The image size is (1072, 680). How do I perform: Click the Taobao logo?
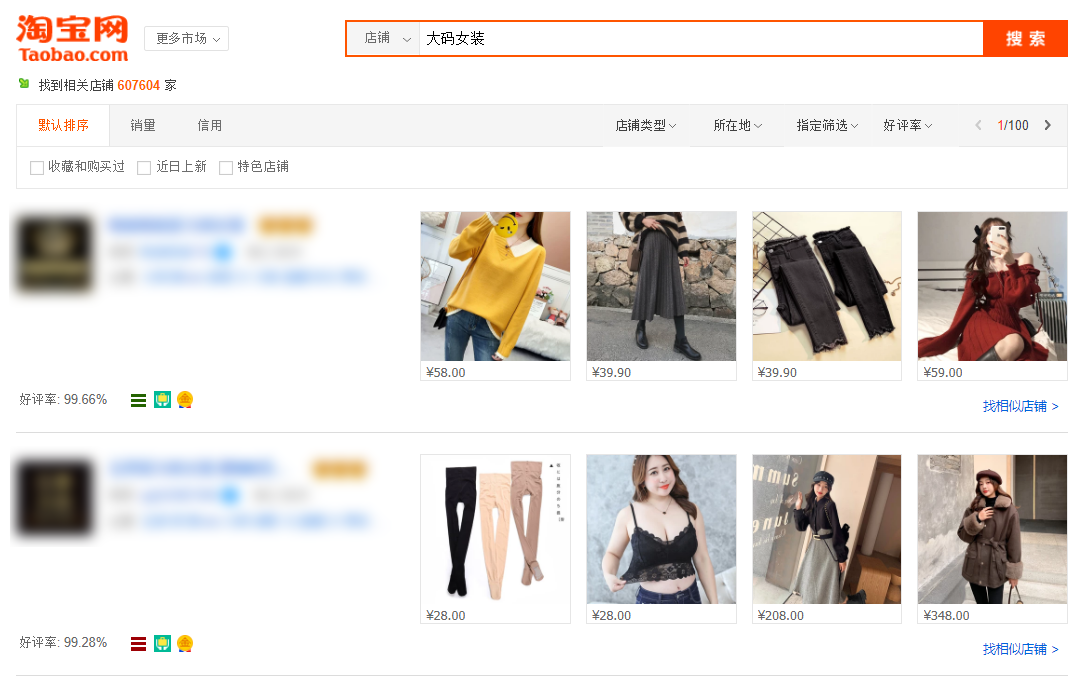pyautogui.click(x=72, y=39)
